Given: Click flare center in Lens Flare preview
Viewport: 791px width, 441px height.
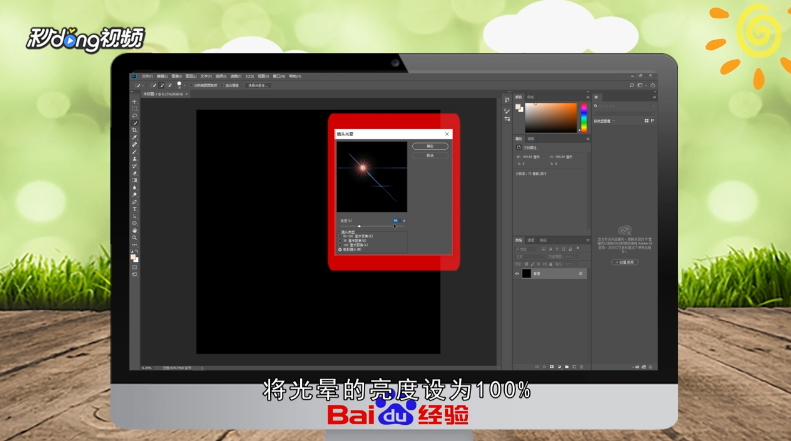Looking at the screenshot, I should (x=363, y=168).
